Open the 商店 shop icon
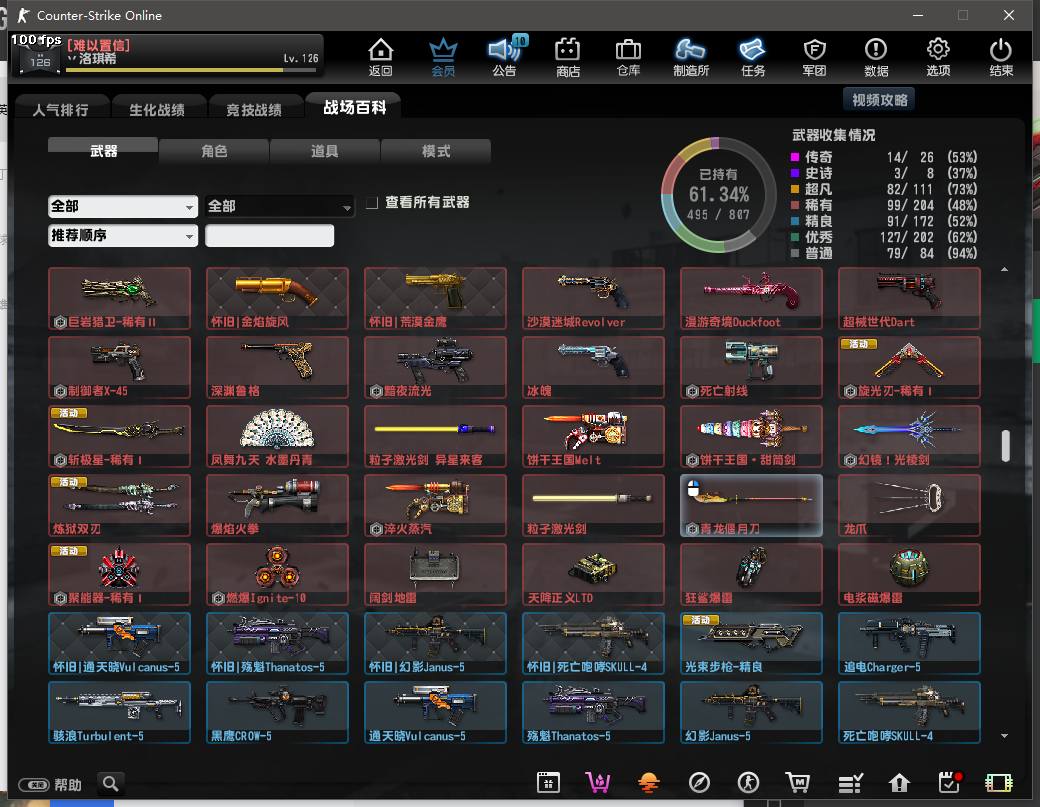 pos(568,57)
